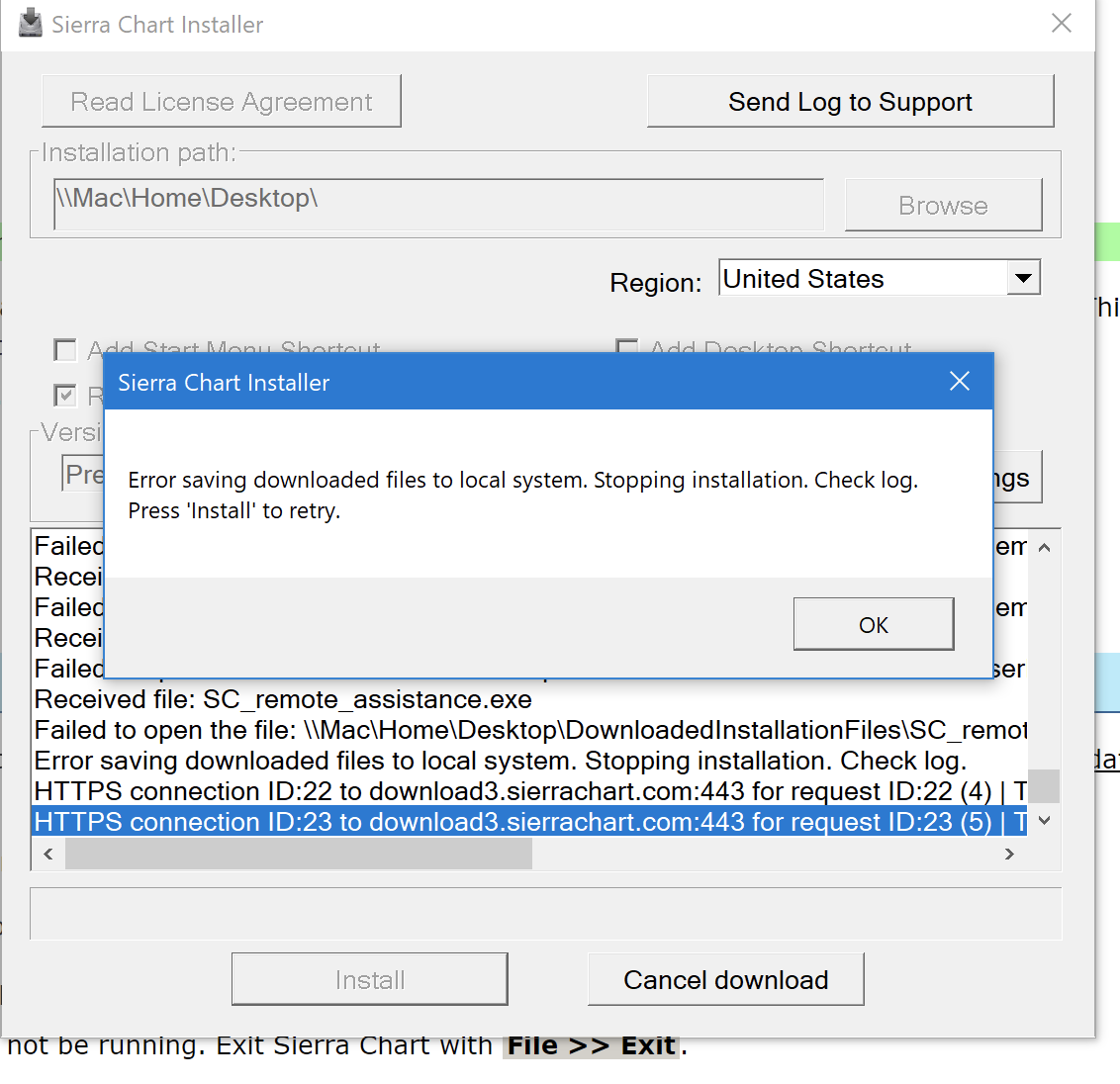This screenshot has width=1120, height=1084.
Task: Click the version field starting with 'Pre'
Action: point(83,473)
